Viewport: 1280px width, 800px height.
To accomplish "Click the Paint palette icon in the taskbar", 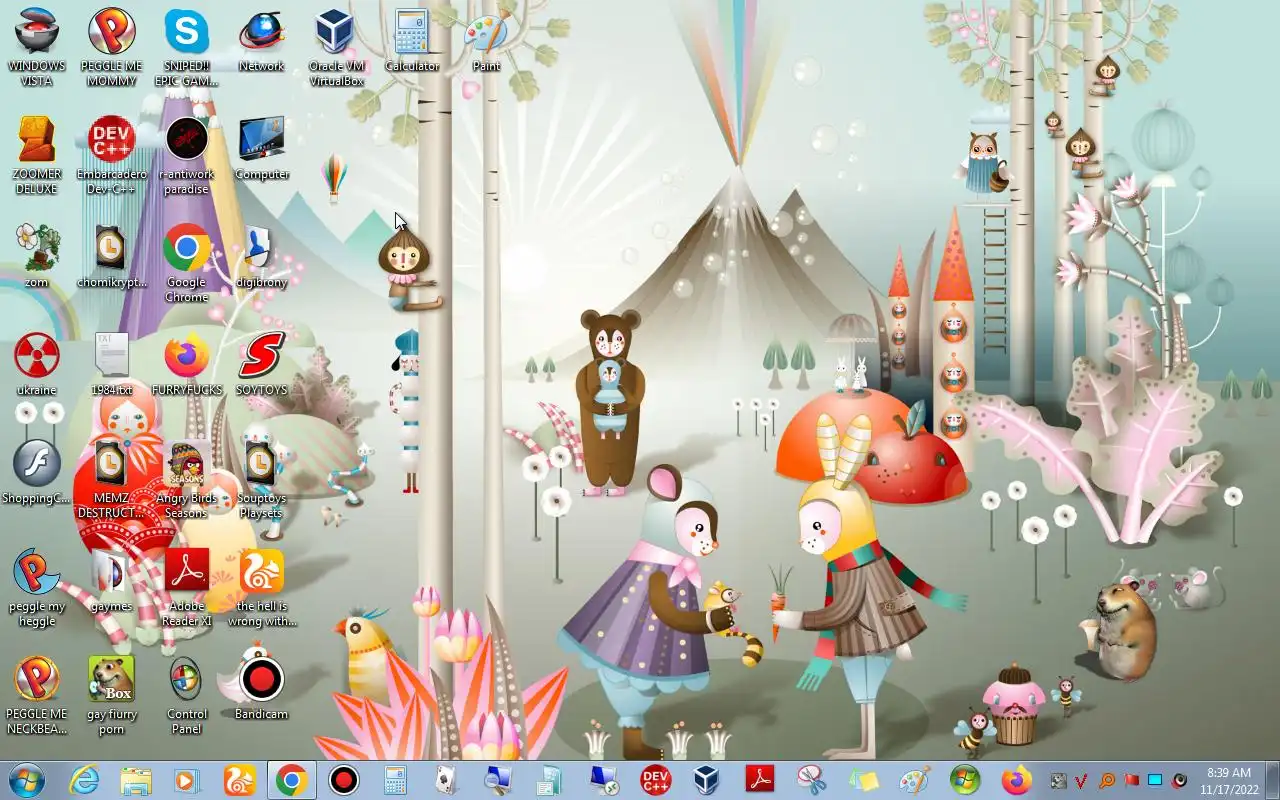I will 914,780.
